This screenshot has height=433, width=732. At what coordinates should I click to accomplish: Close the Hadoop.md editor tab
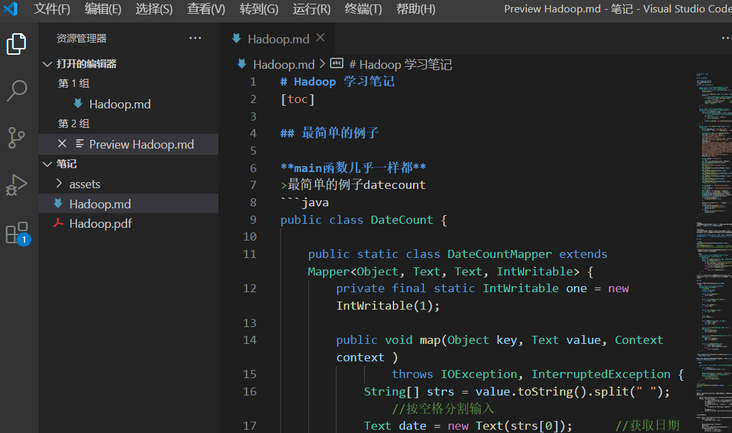(320, 38)
